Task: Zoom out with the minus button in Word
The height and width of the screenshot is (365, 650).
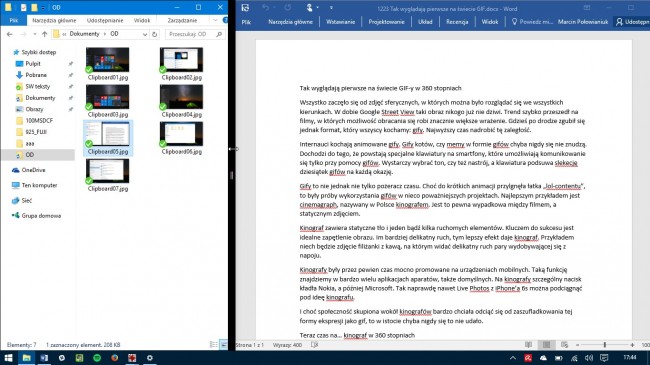Action: point(577,345)
